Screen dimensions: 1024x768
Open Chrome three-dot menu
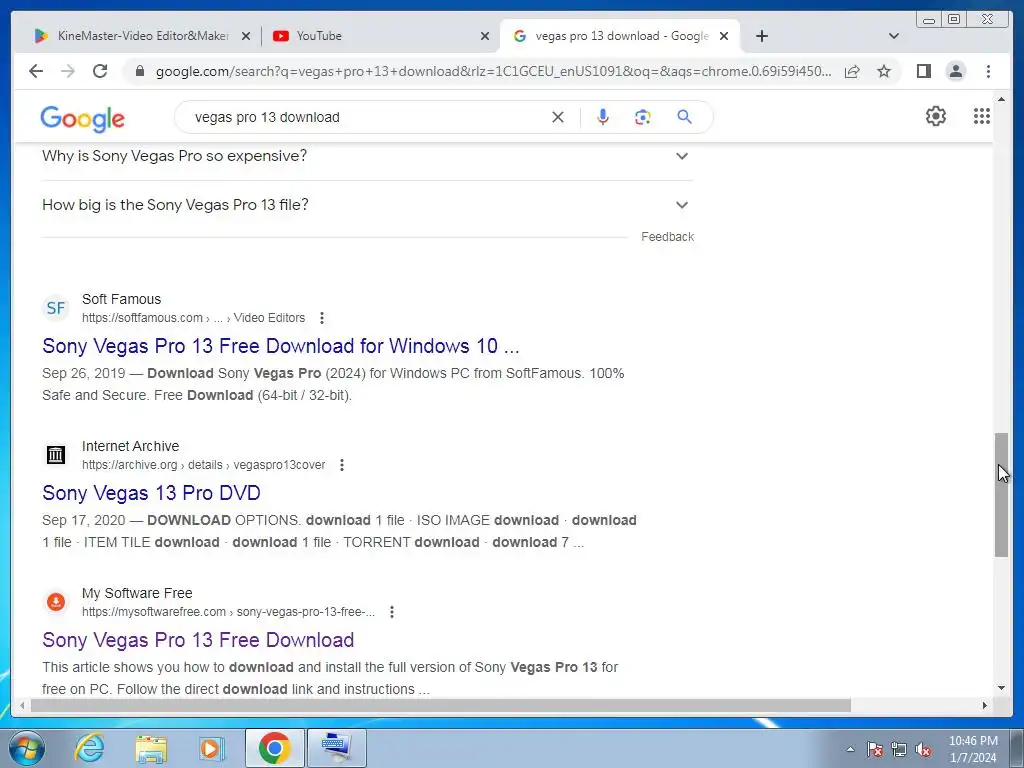988,71
